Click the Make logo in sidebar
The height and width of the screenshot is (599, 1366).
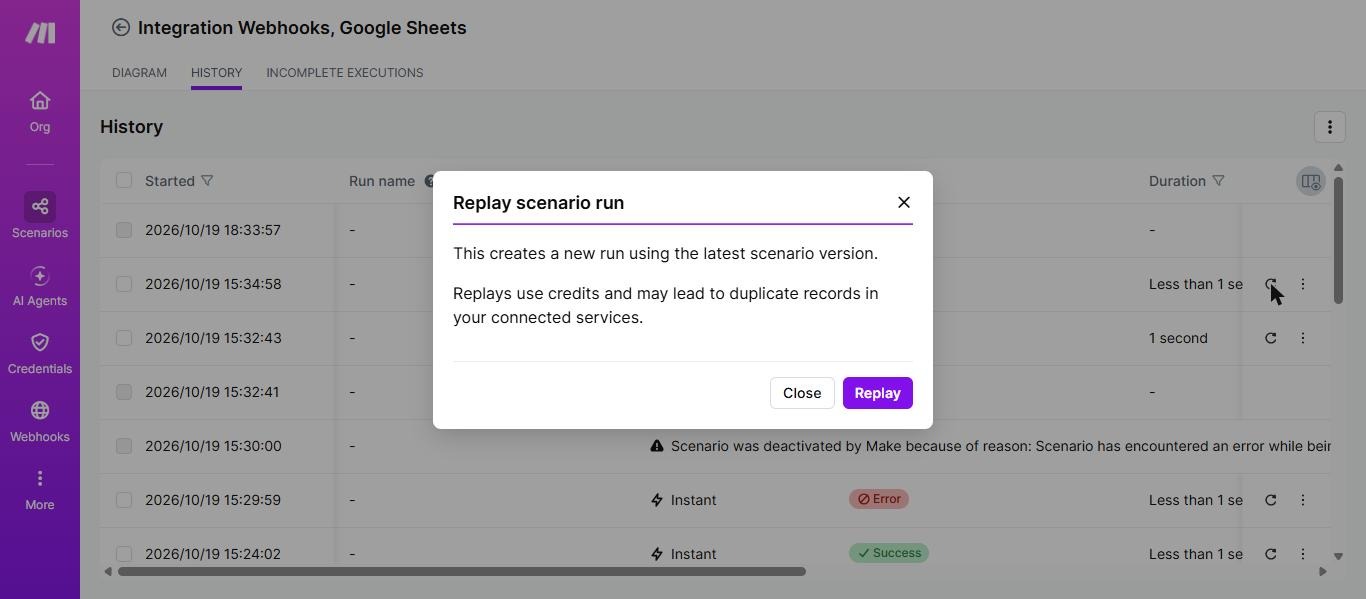click(40, 33)
